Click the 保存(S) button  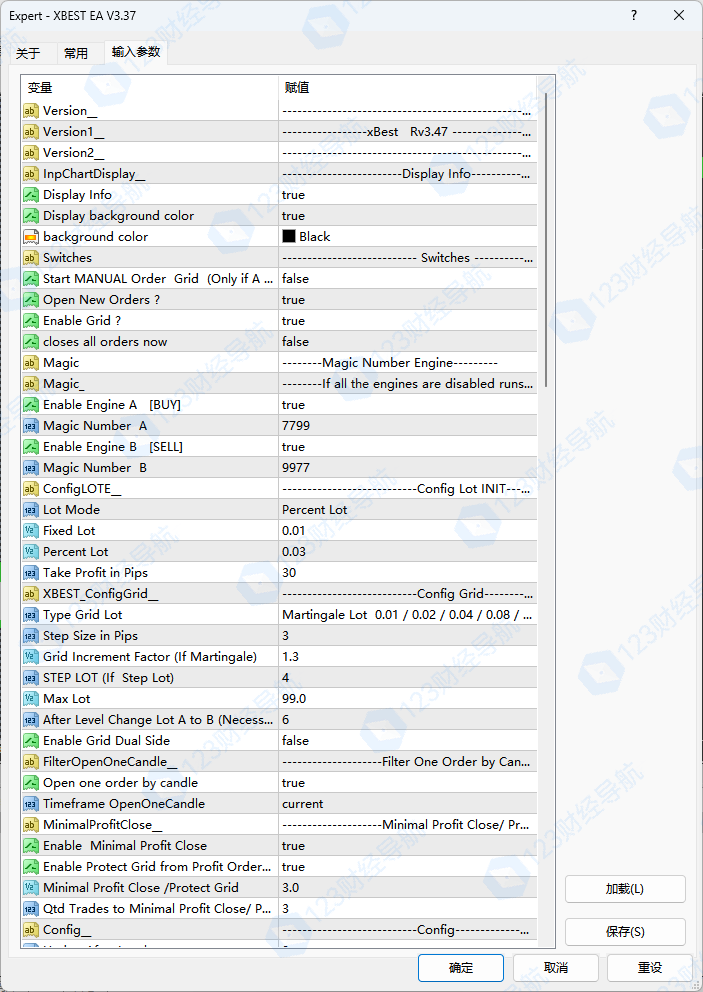click(x=625, y=931)
